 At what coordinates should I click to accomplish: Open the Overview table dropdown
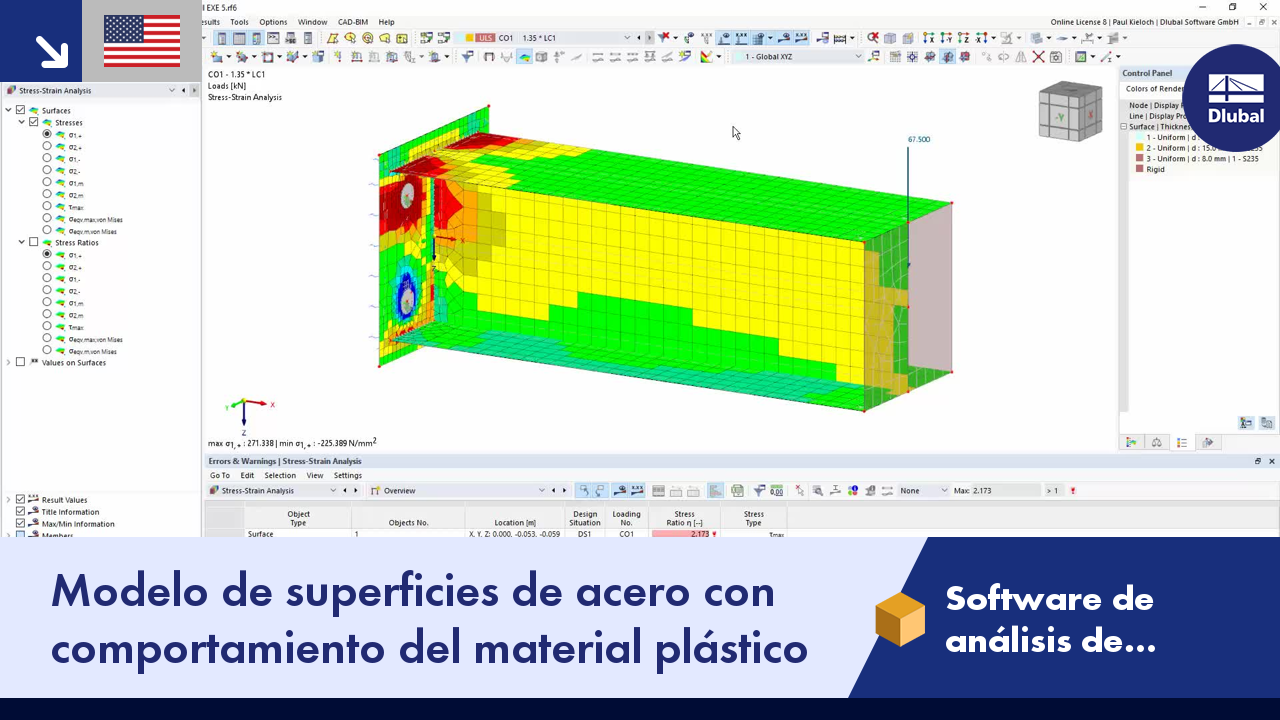(x=542, y=491)
